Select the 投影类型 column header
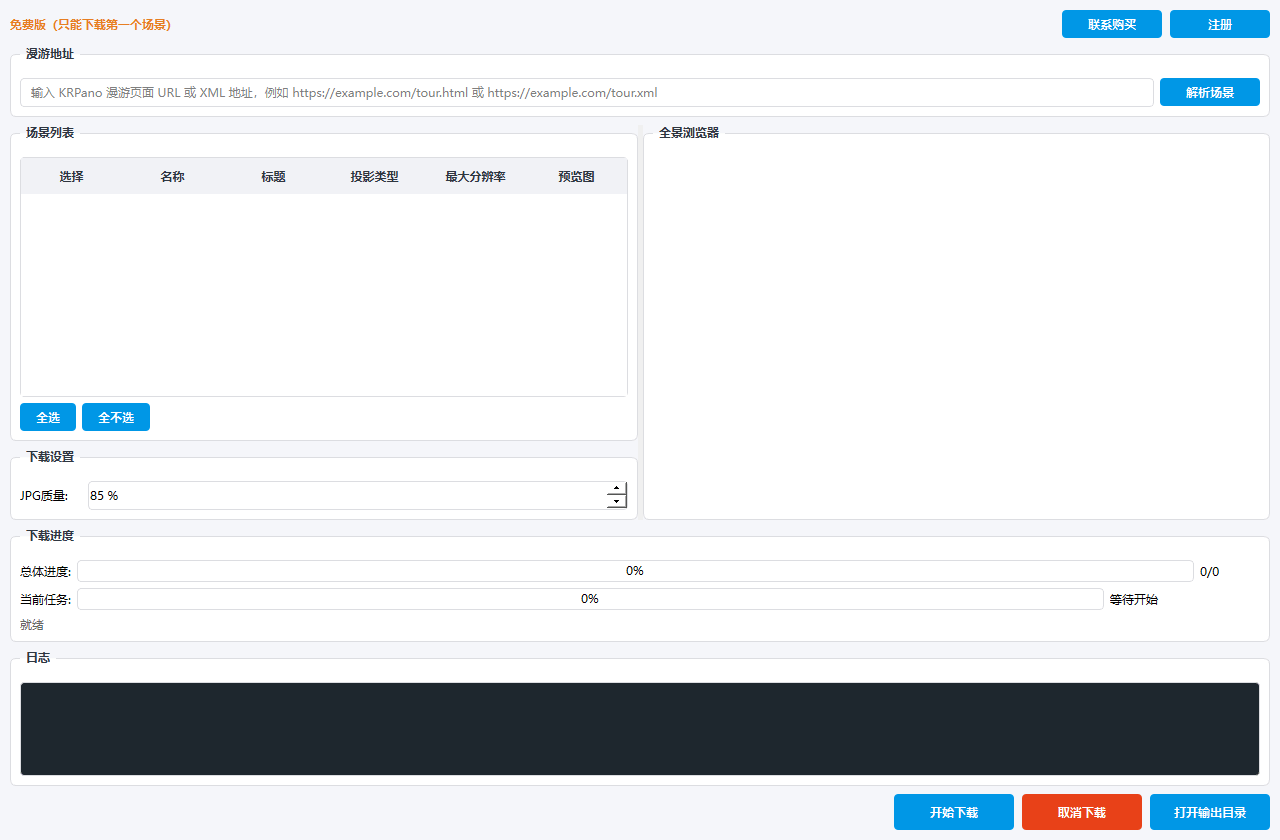 (374, 176)
